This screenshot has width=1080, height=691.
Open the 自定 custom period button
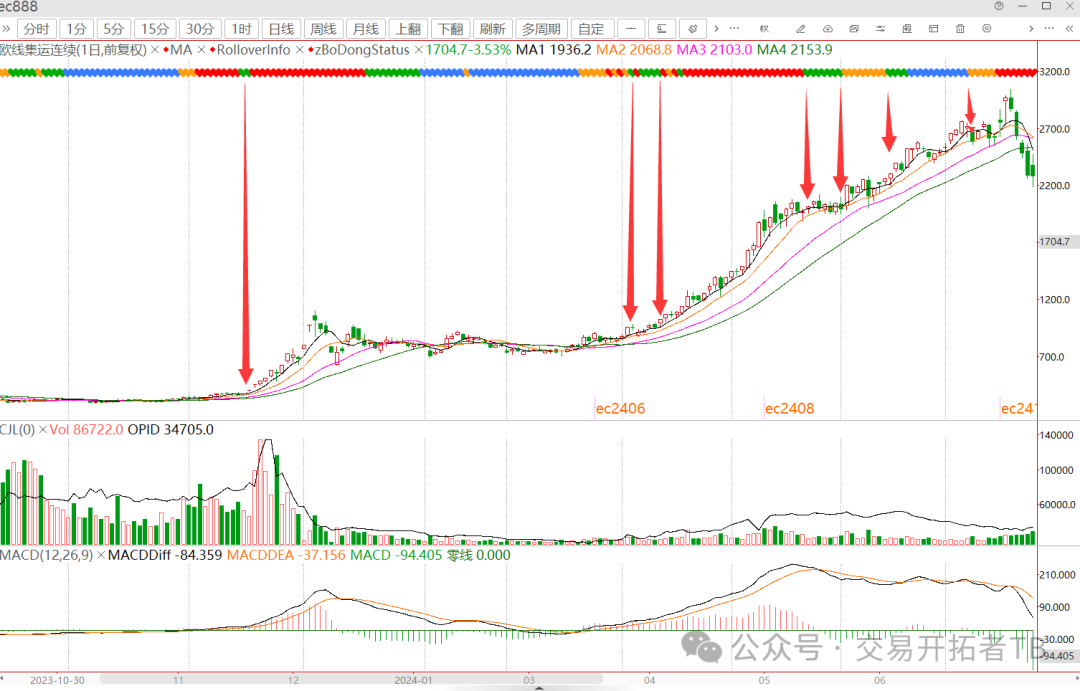[591, 29]
